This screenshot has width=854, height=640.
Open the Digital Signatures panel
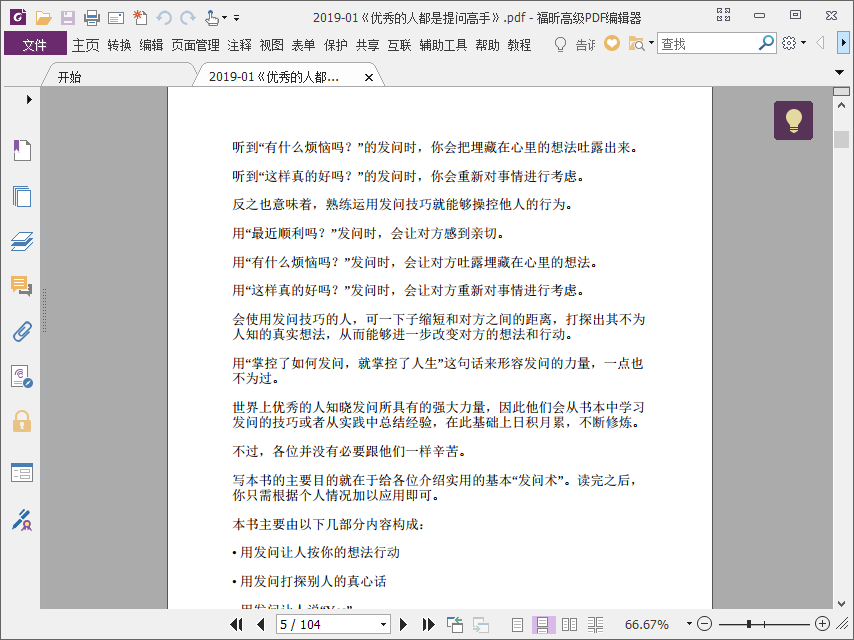pos(22,376)
